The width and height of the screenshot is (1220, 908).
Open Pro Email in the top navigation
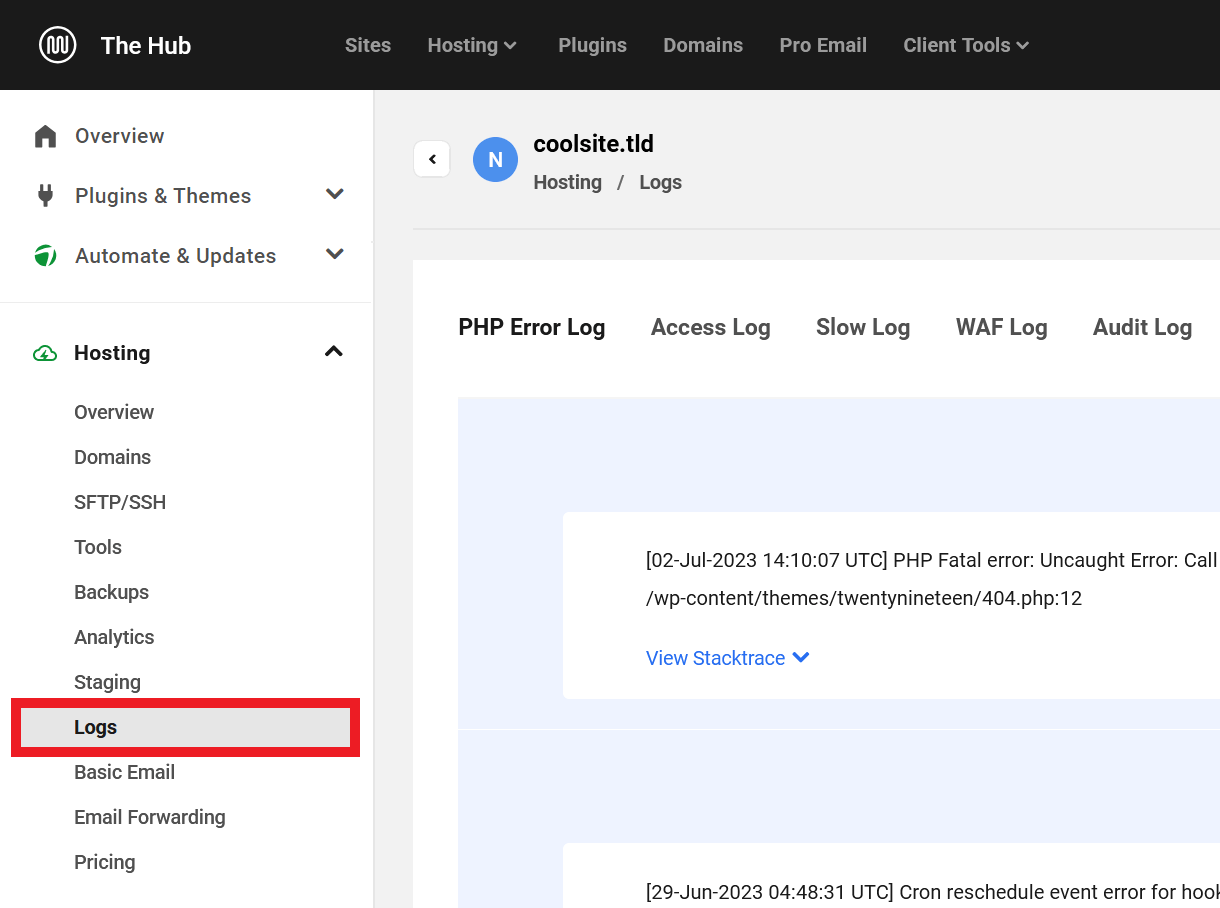point(823,45)
